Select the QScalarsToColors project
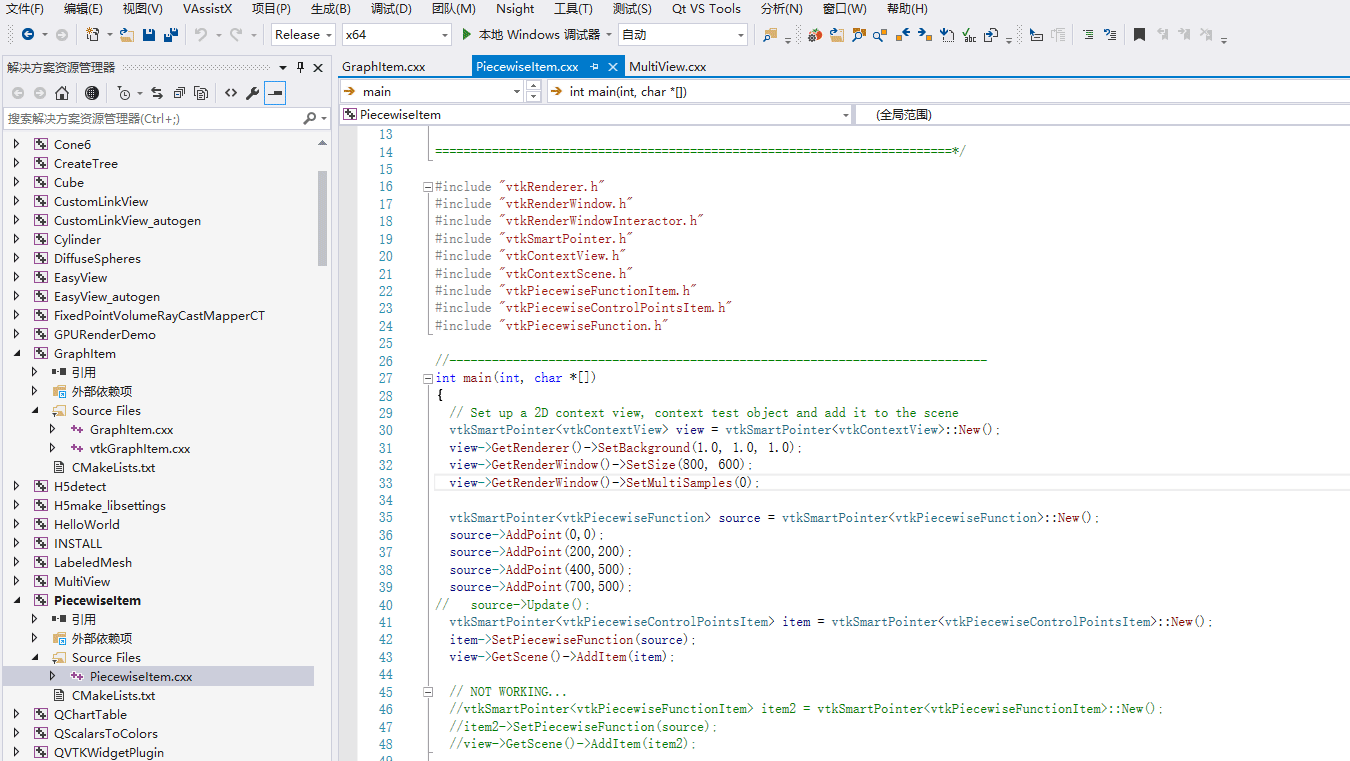 pyautogui.click(x=106, y=734)
